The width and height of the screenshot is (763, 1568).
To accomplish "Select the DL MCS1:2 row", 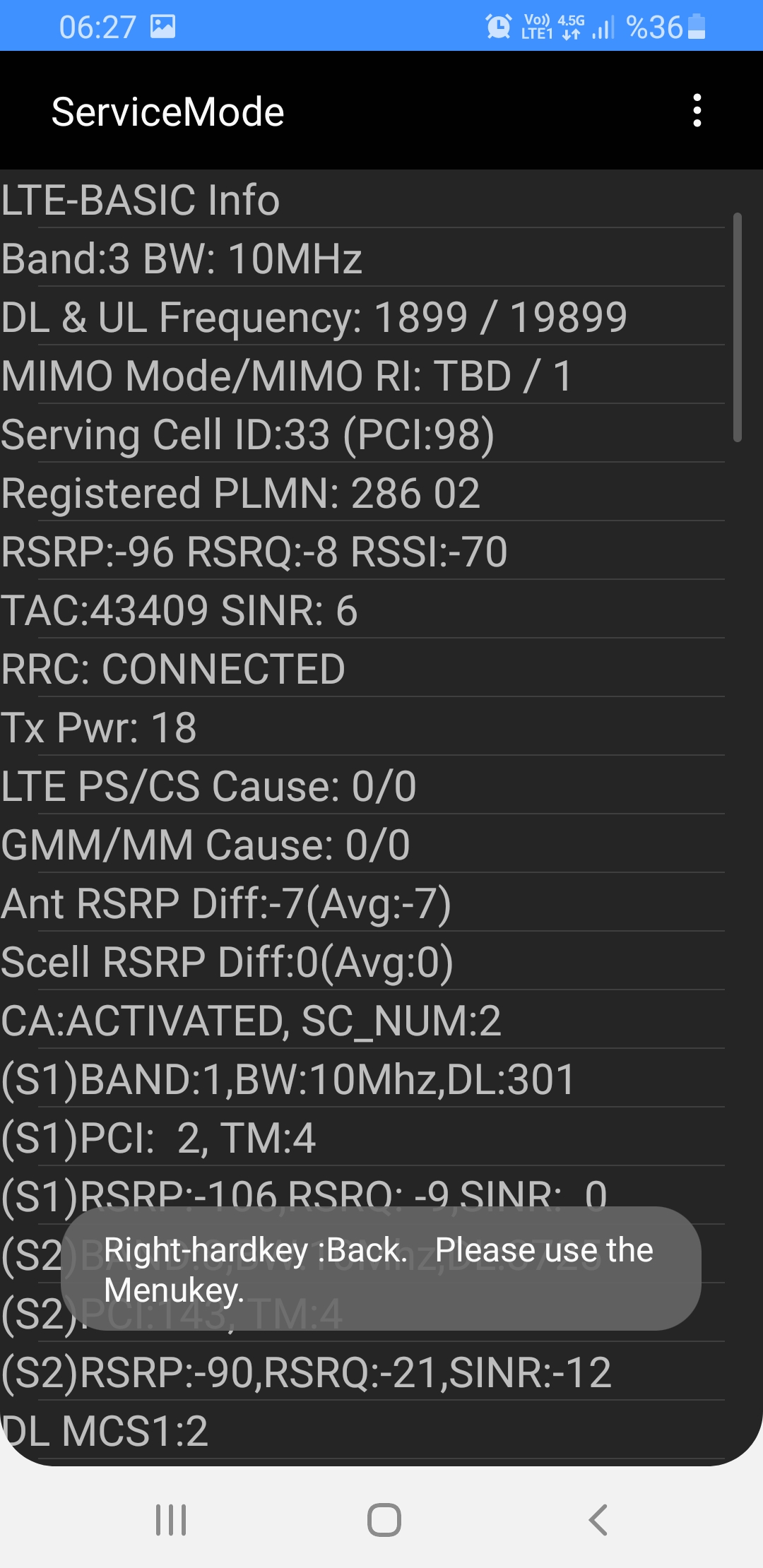I will (362, 1430).
